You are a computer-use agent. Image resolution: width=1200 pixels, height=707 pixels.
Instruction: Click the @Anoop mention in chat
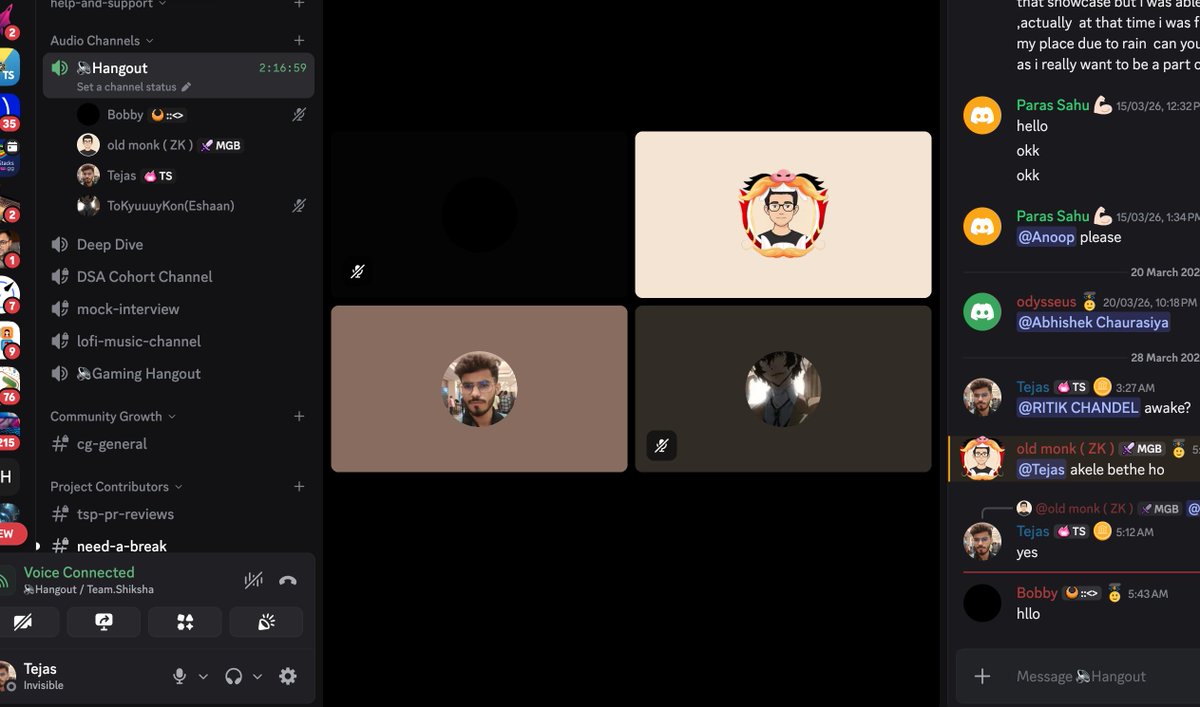tap(1046, 237)
